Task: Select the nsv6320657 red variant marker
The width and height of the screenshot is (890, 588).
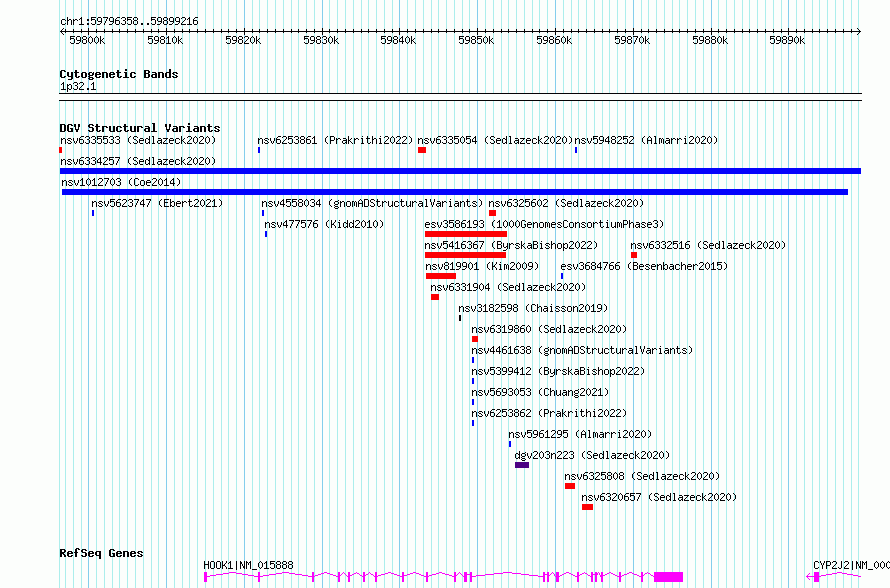Action: 587,507
